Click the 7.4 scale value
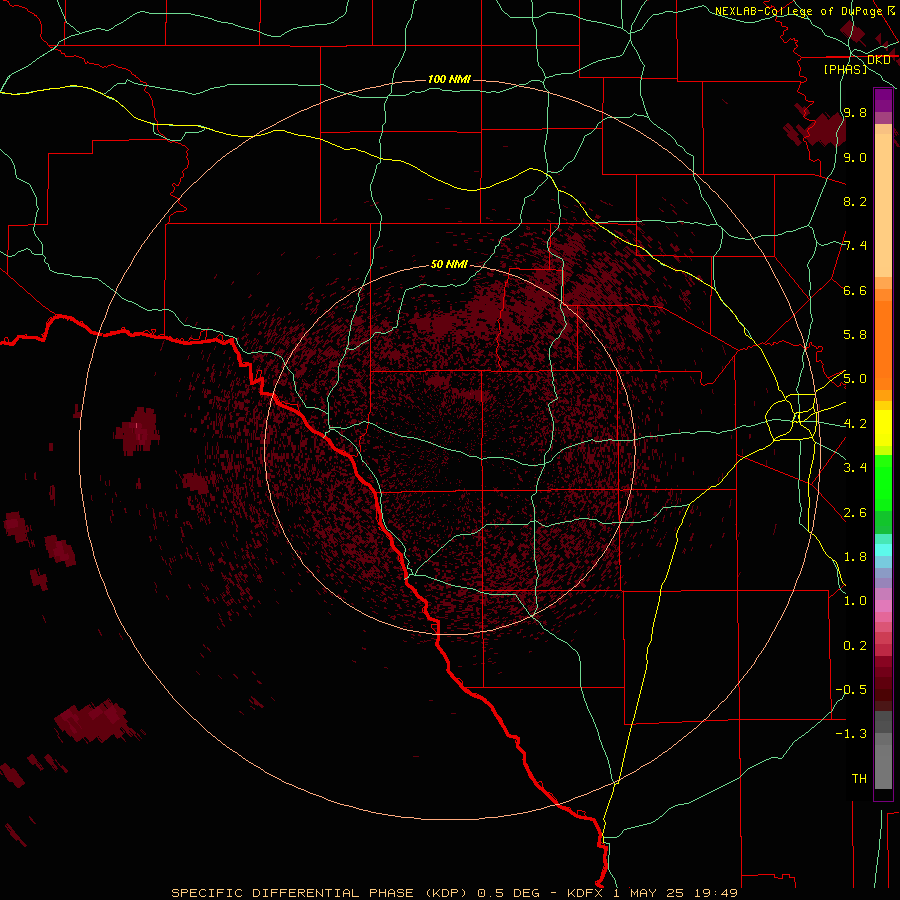900x900 pixels. [x=855, y=246]
